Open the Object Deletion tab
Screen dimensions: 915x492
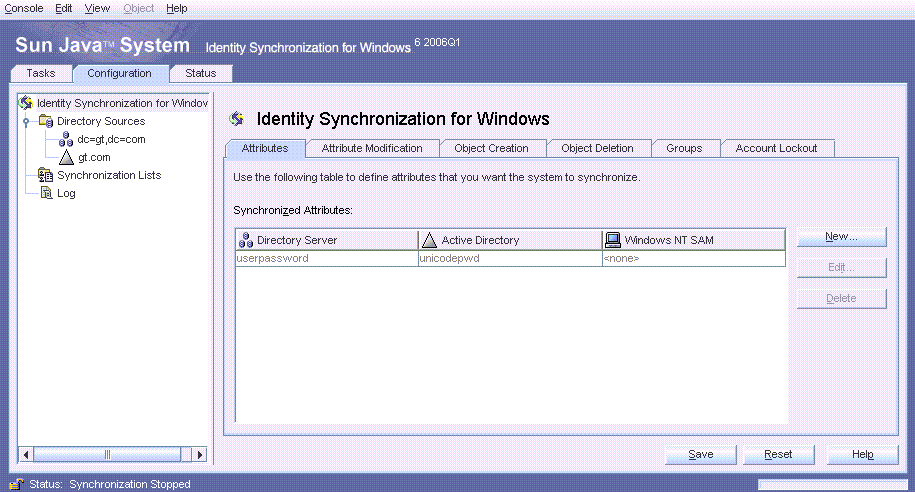(597, 148)
